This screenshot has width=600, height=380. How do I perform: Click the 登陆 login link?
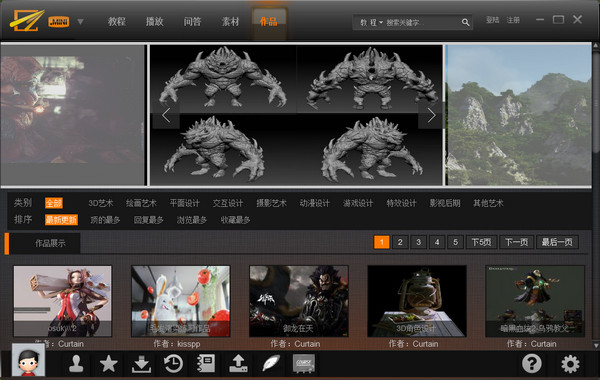coord(492,20)
